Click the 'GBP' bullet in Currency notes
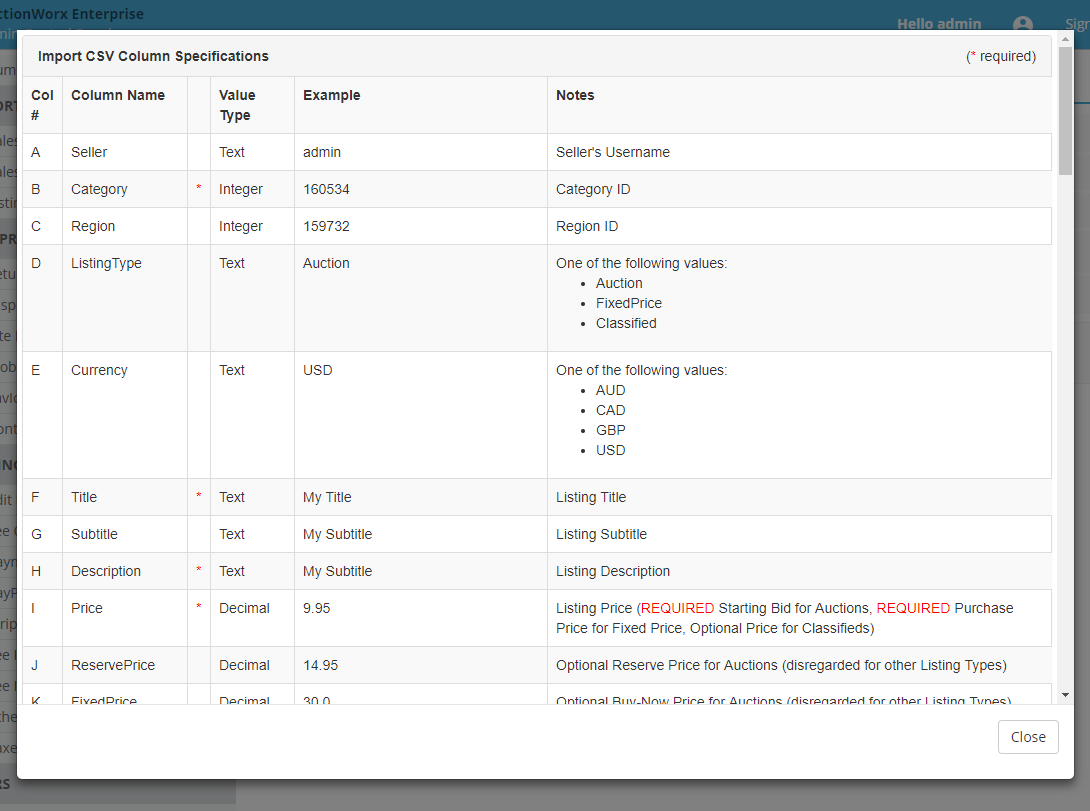Image resolution: width=1090 pixels, height=811 pixels. coord(610,430)
